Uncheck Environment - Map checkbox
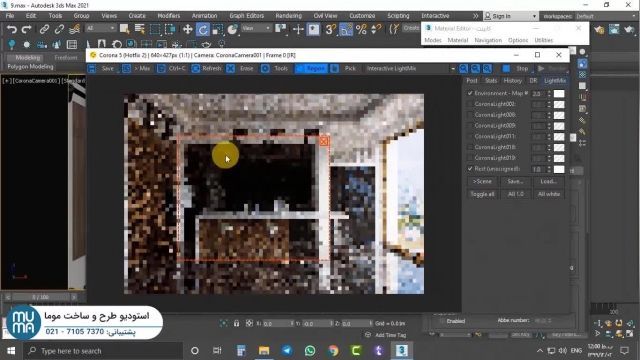The height and width of the screenshot is (360, 640). tap(470, 93)
